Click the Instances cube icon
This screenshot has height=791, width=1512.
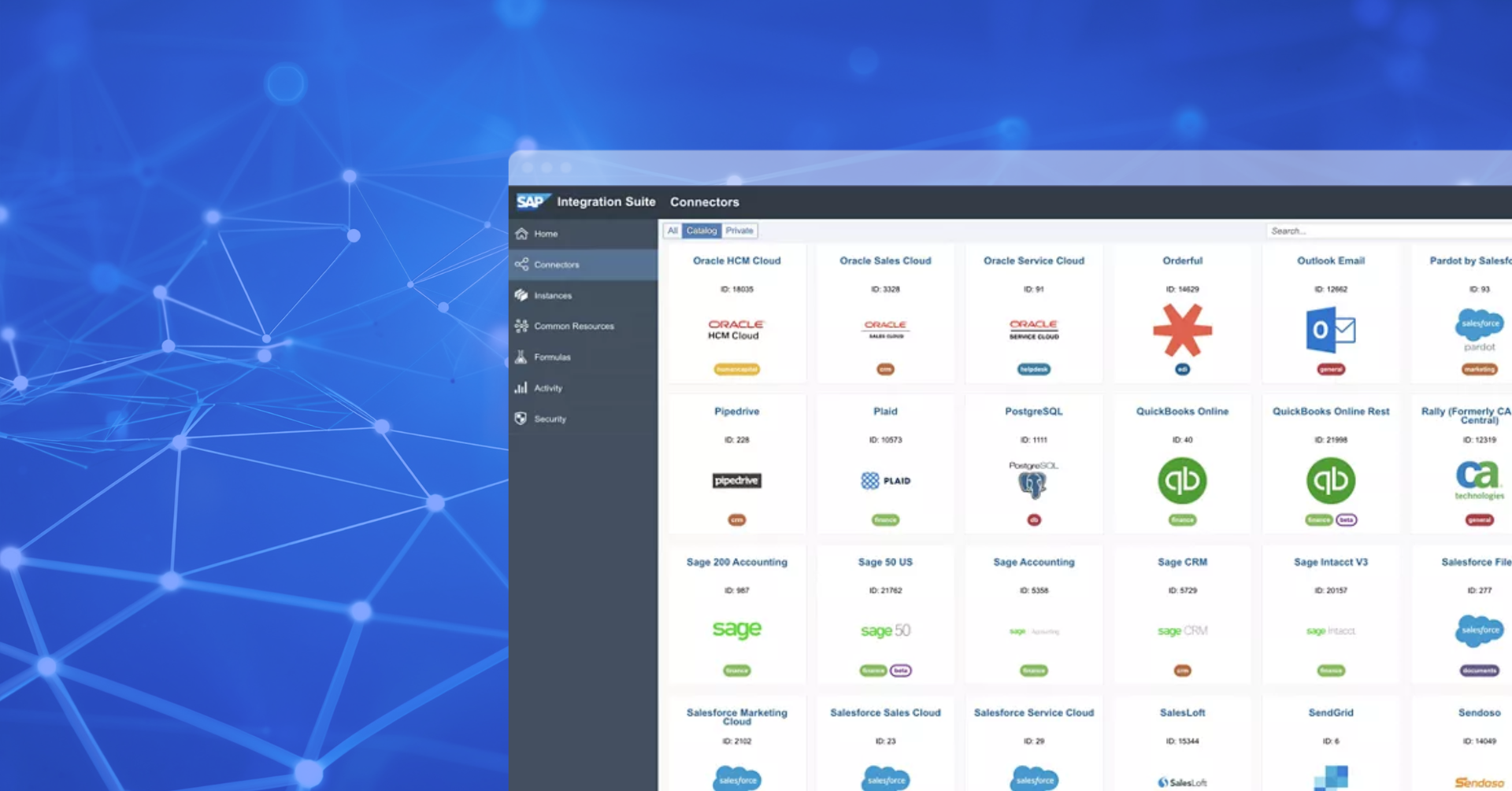coord(521,295)
